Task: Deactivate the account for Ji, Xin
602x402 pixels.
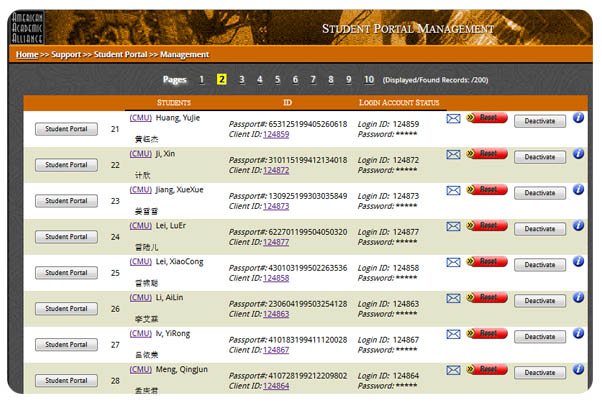Action: [x=540, y=157]
